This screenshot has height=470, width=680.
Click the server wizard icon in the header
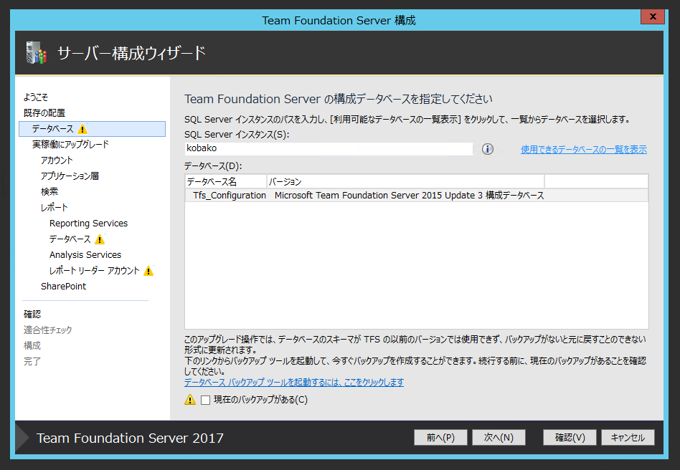[x=36, y=53]
